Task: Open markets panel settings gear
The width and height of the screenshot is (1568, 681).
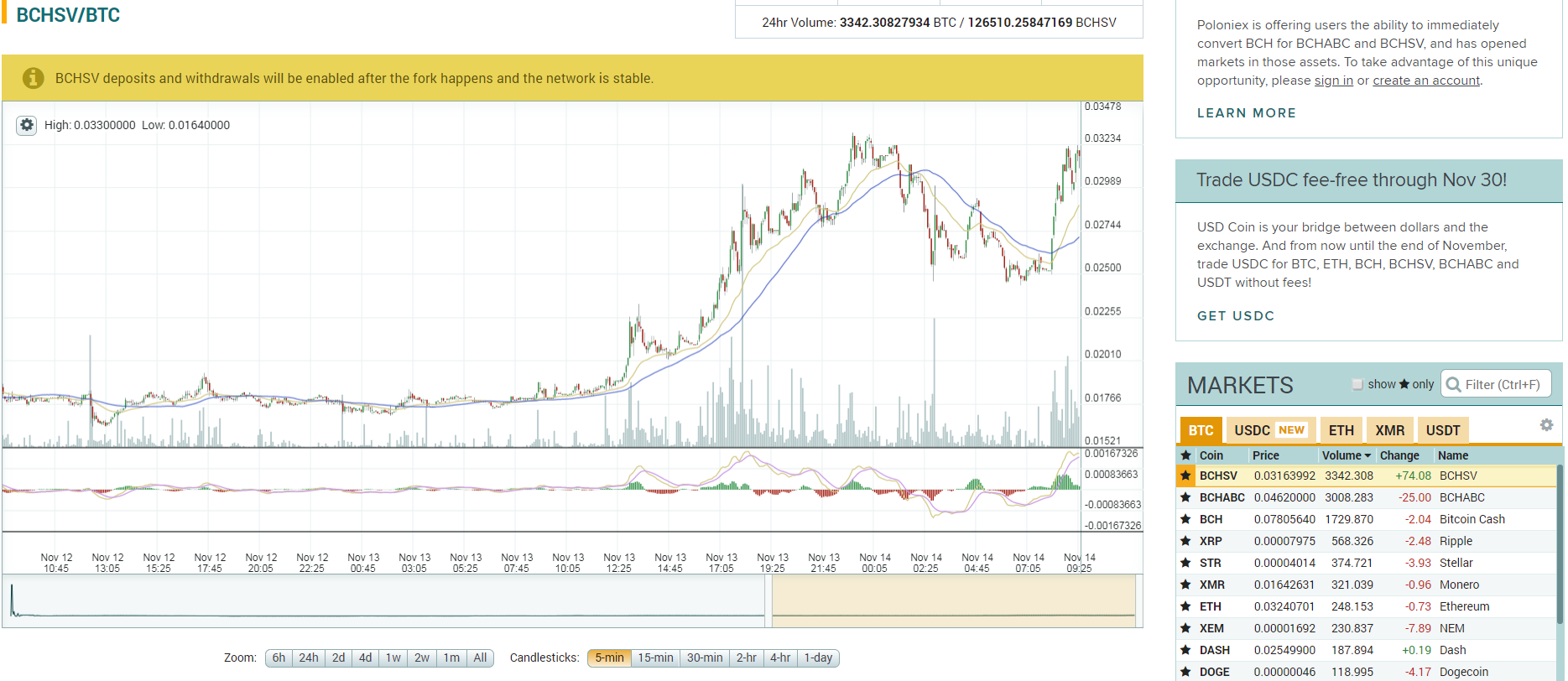Action: 1546,425
